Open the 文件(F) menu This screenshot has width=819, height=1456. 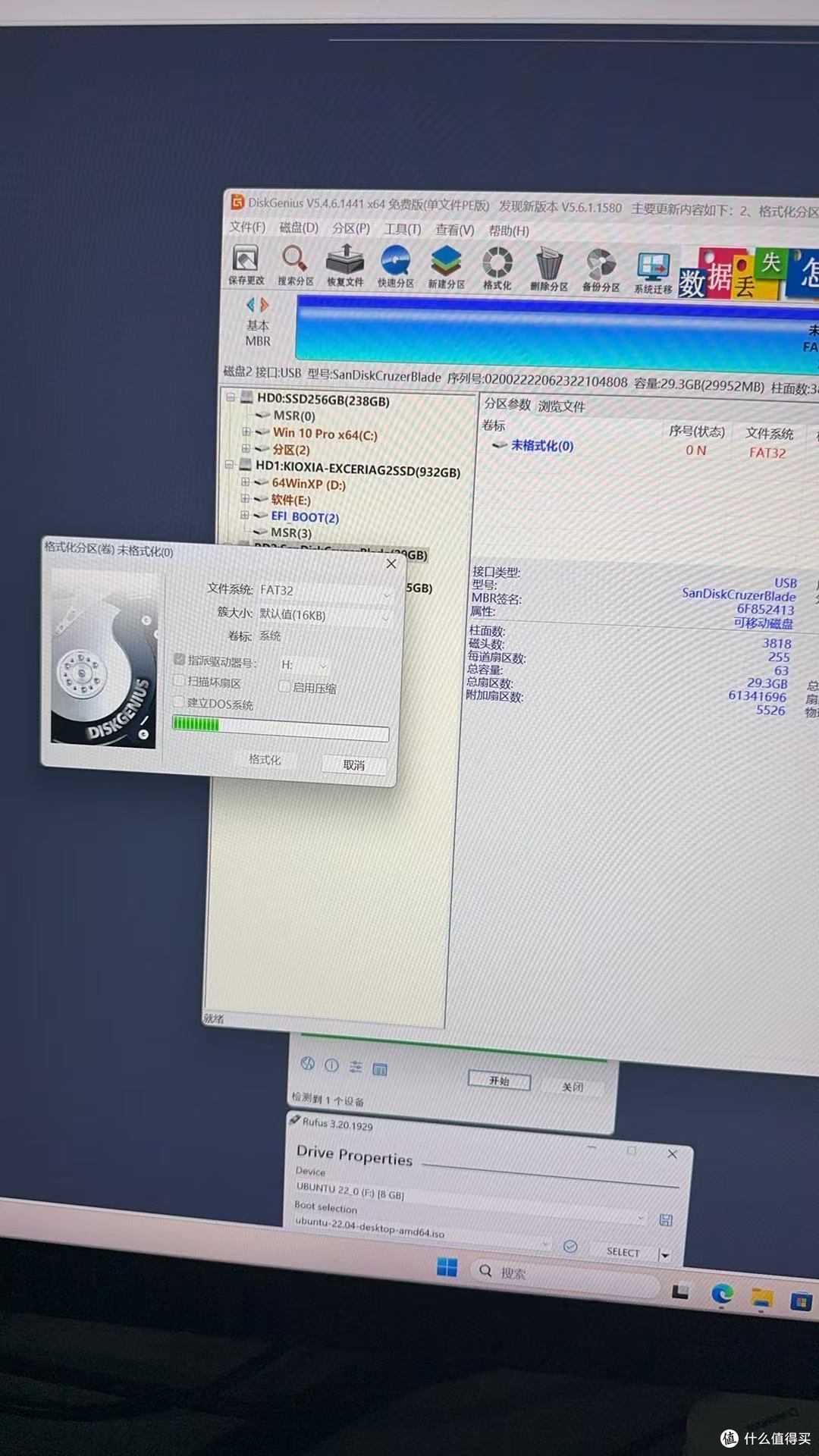[247, 227]
